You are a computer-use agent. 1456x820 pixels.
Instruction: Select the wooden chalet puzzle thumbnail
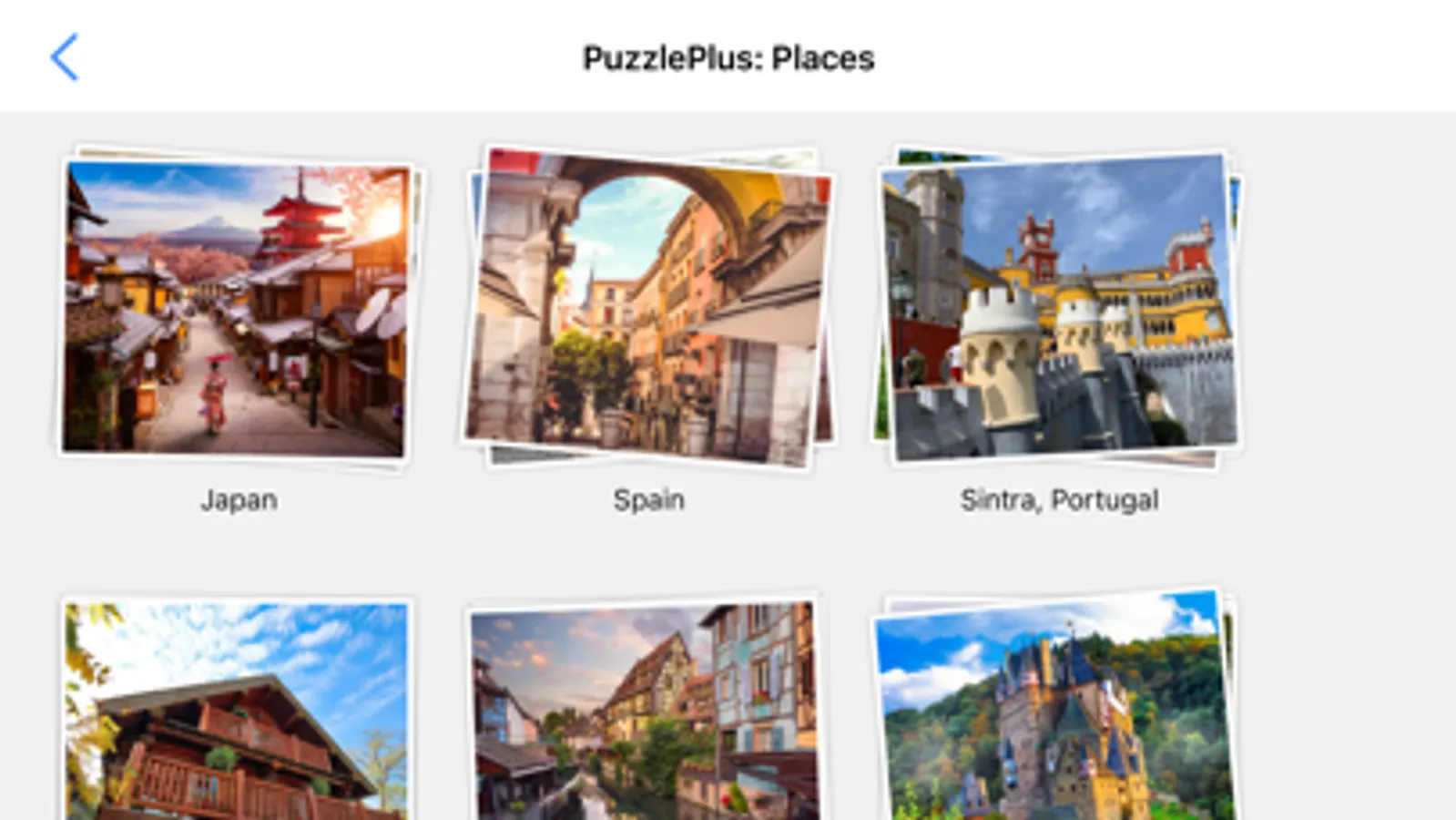pos(235,709)
